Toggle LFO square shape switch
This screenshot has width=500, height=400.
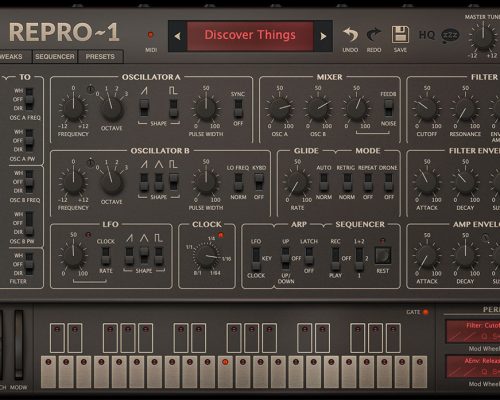pos(159,256)
